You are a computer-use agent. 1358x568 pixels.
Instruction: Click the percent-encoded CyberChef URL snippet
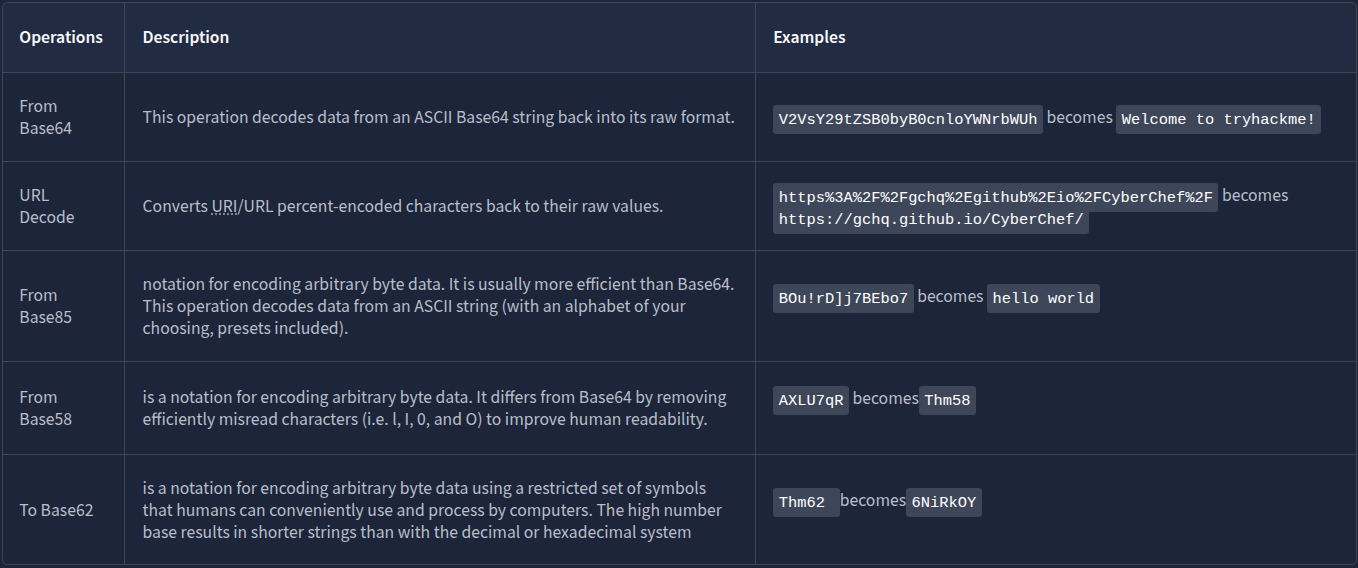click(995, 196)
